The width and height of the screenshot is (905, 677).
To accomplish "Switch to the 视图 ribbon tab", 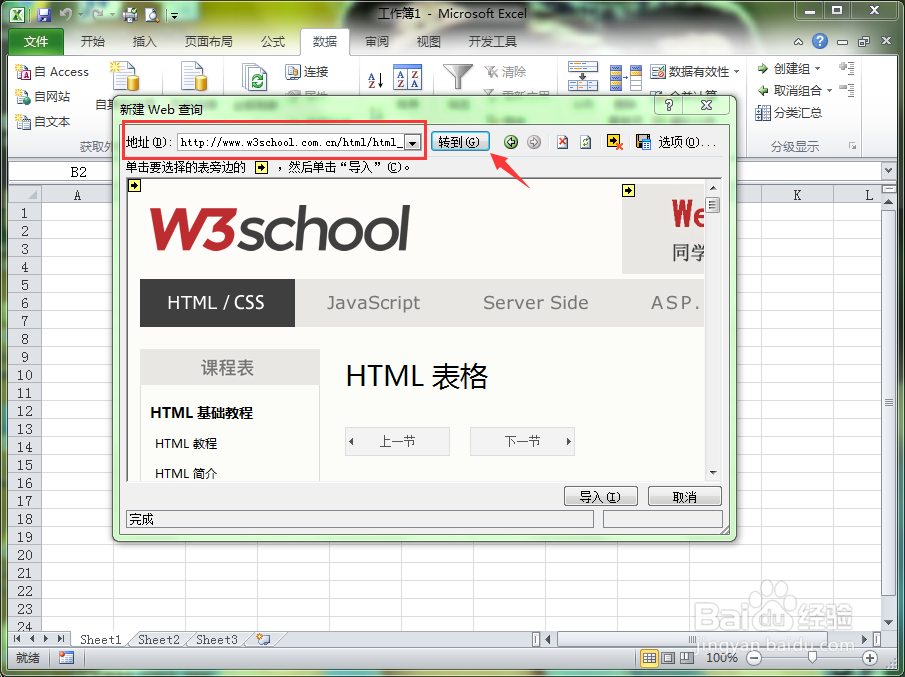I will [x=428, y=42].
